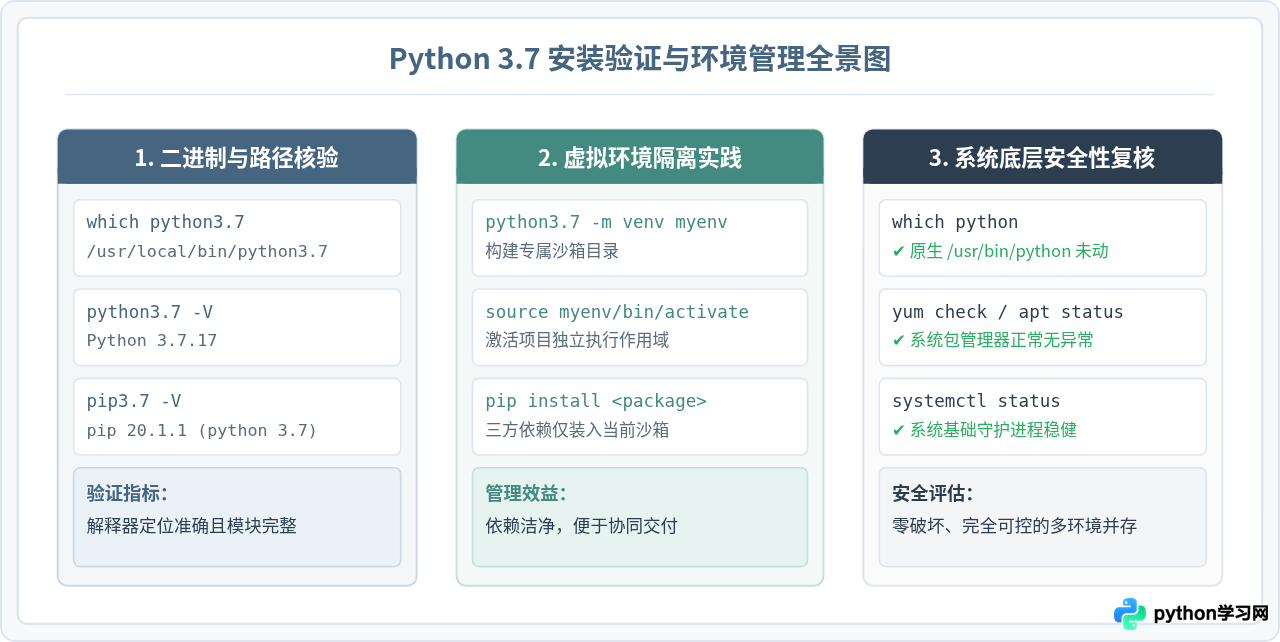Screen dimensions: 1280x642
Task: Select the text 三方依赖仅装入当前沙箱
Action: (x=577, y=430)
